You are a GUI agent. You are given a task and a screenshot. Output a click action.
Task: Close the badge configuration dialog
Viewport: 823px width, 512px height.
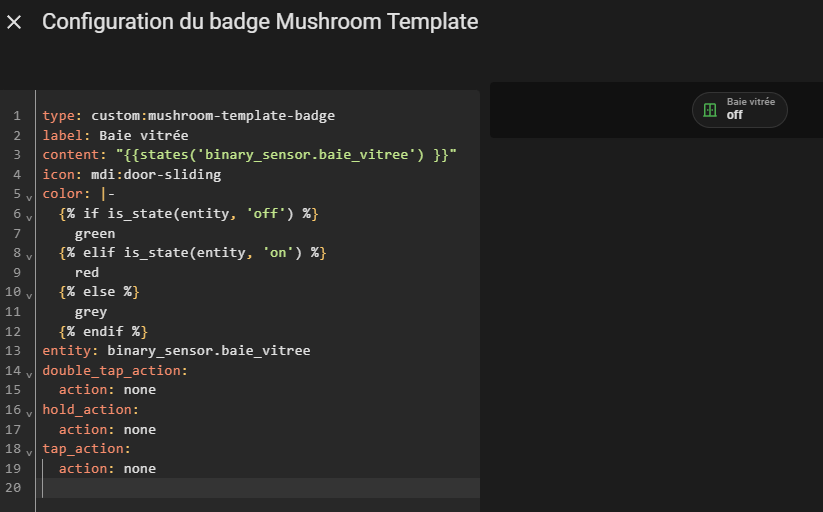14,22
